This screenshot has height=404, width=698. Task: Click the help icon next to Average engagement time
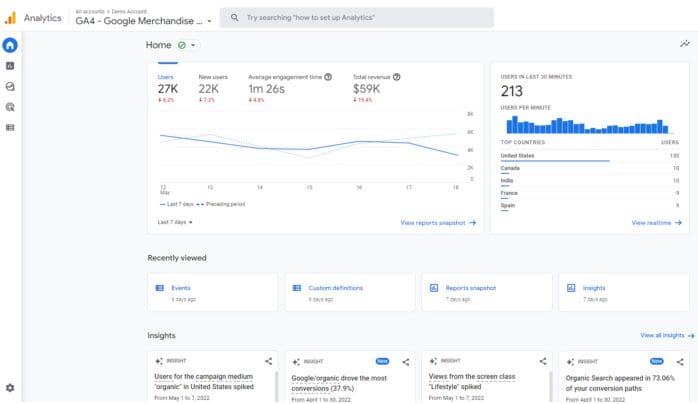tap(328, 77)
